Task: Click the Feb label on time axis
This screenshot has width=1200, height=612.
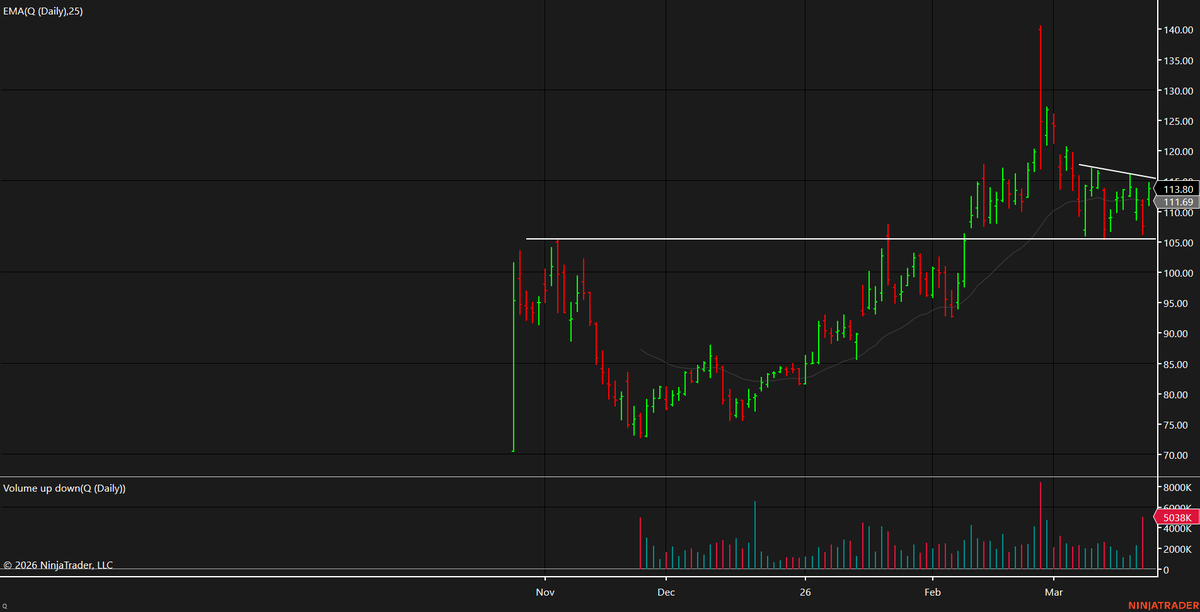Action: 932,593
